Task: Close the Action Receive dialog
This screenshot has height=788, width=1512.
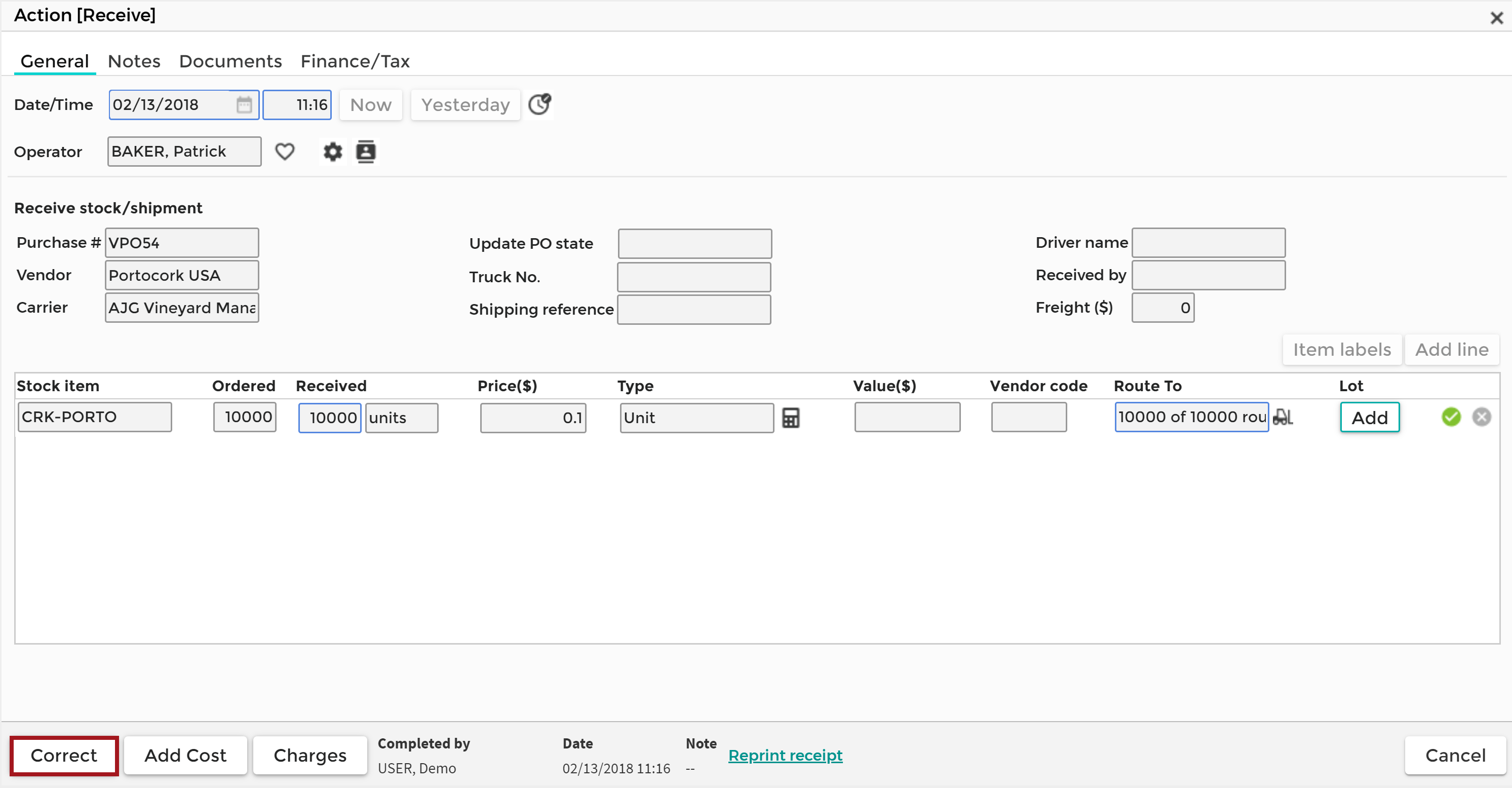Action: coord(1497,18)
